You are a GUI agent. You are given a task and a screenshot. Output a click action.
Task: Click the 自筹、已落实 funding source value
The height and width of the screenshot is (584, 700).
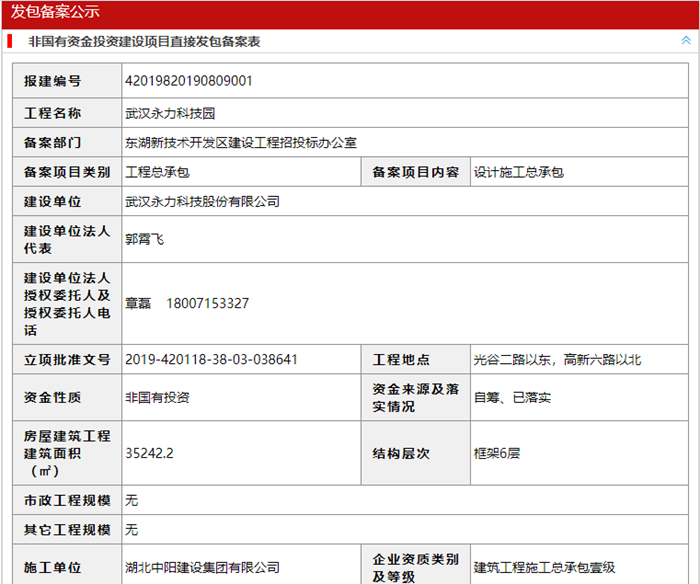(x=512, y=397)
